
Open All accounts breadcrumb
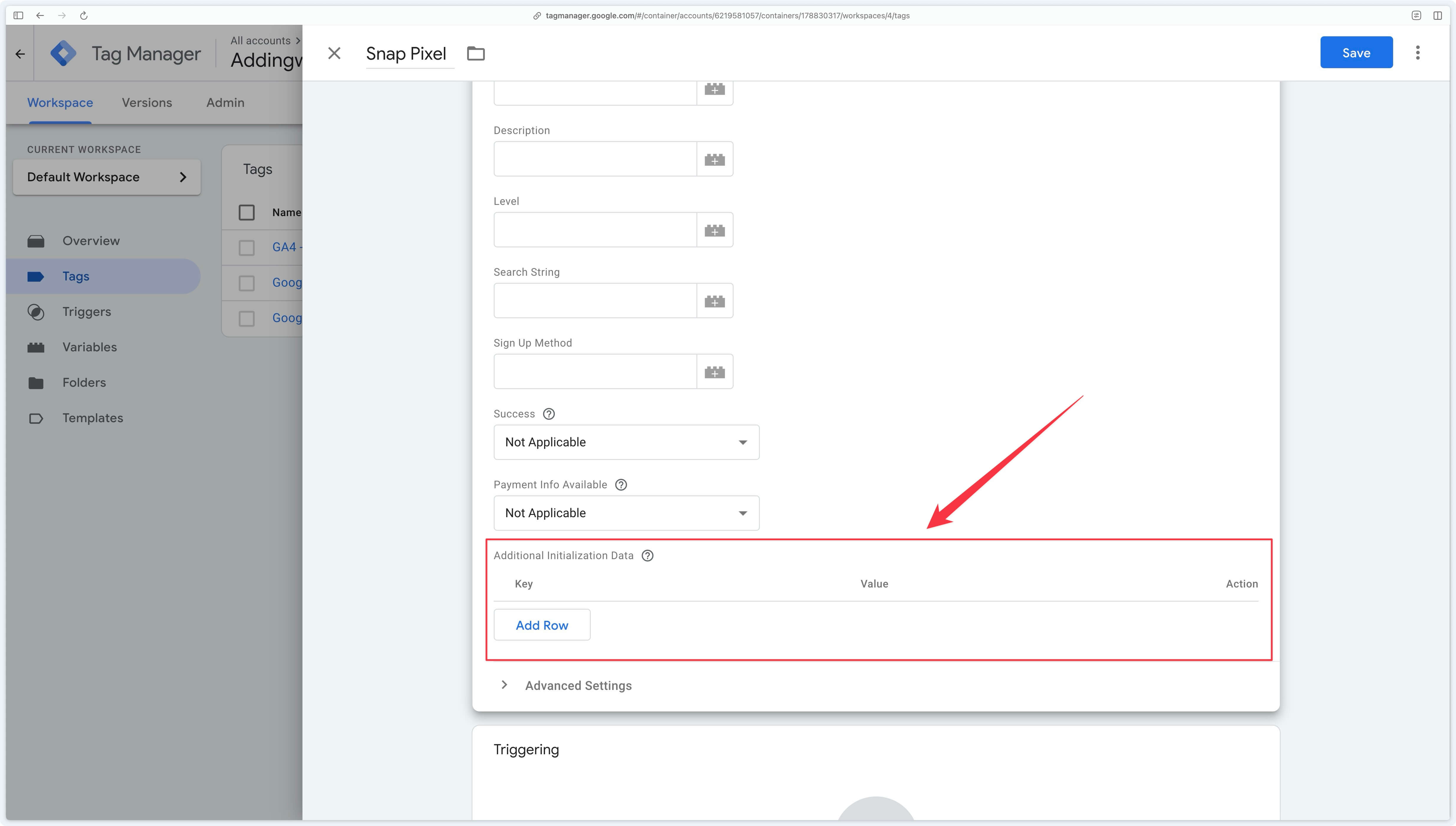tap(260, 41)
